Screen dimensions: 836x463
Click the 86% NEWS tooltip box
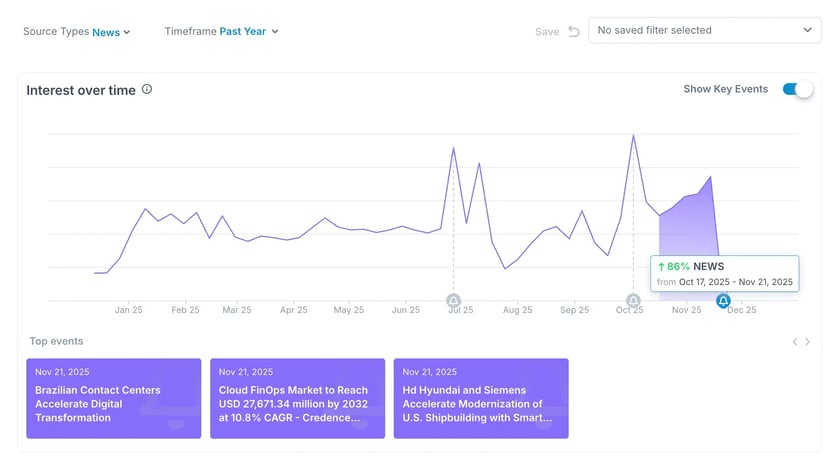tap(725, 274)
